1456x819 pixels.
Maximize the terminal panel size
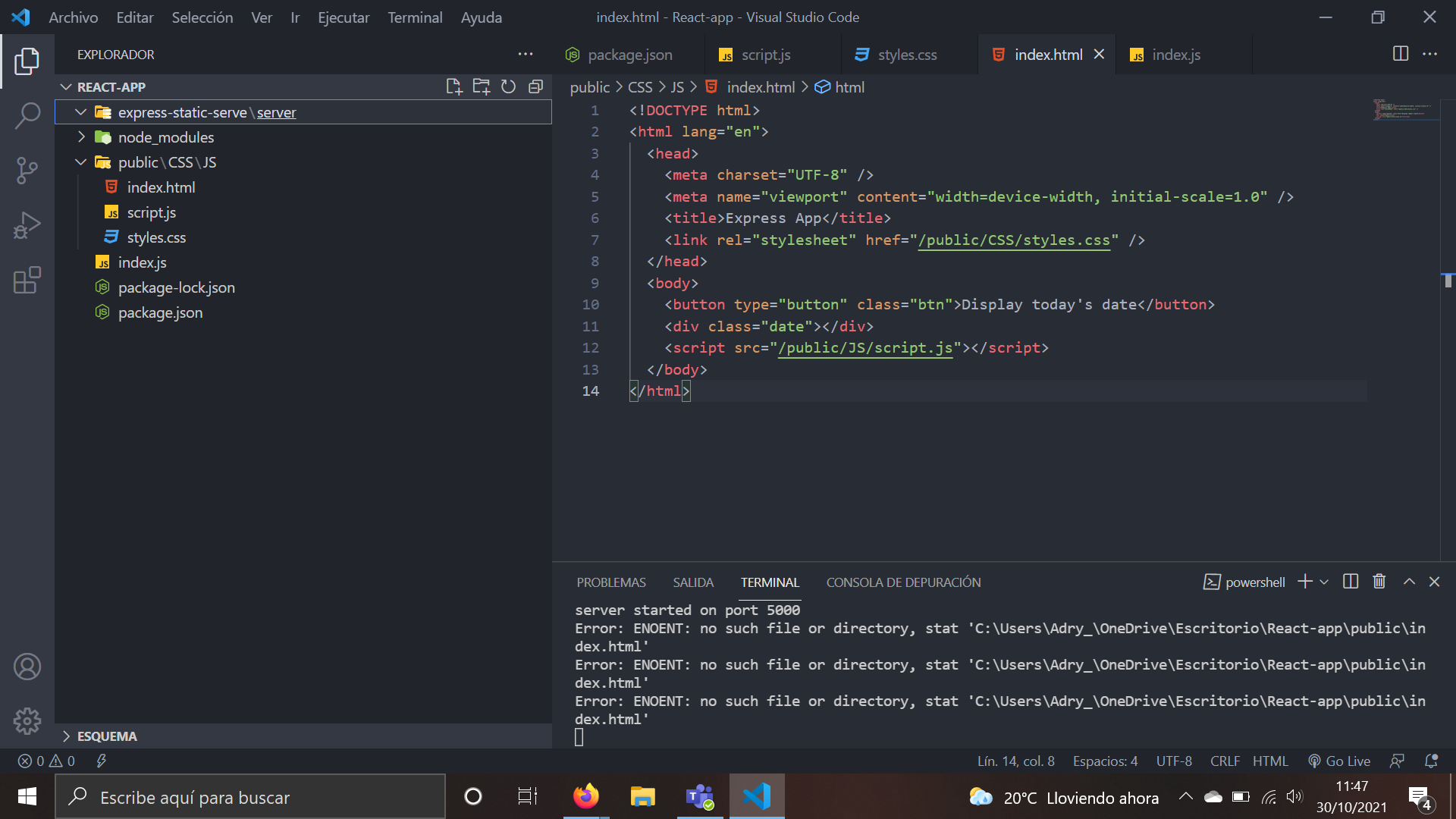coord(1409,582)
